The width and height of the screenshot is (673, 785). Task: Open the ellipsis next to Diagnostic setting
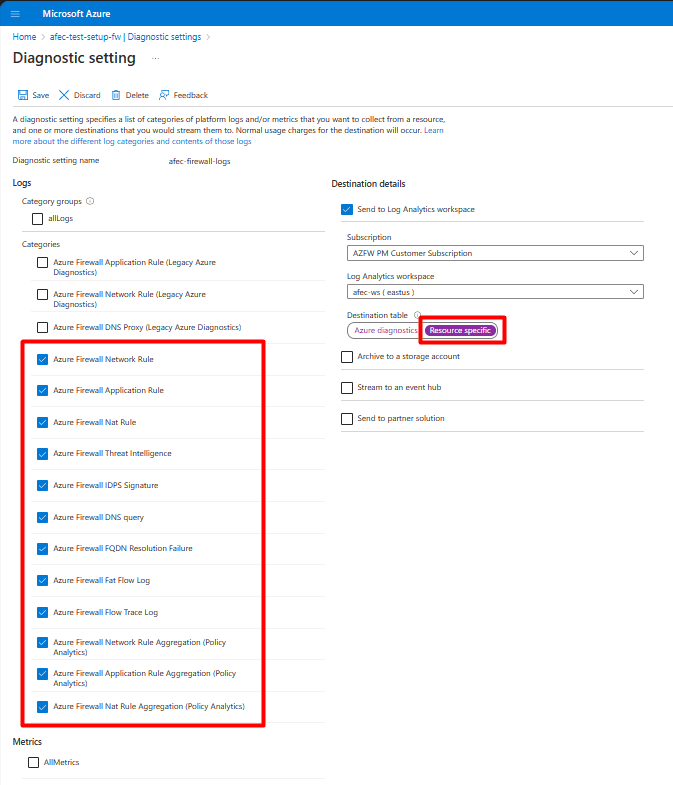156,59
